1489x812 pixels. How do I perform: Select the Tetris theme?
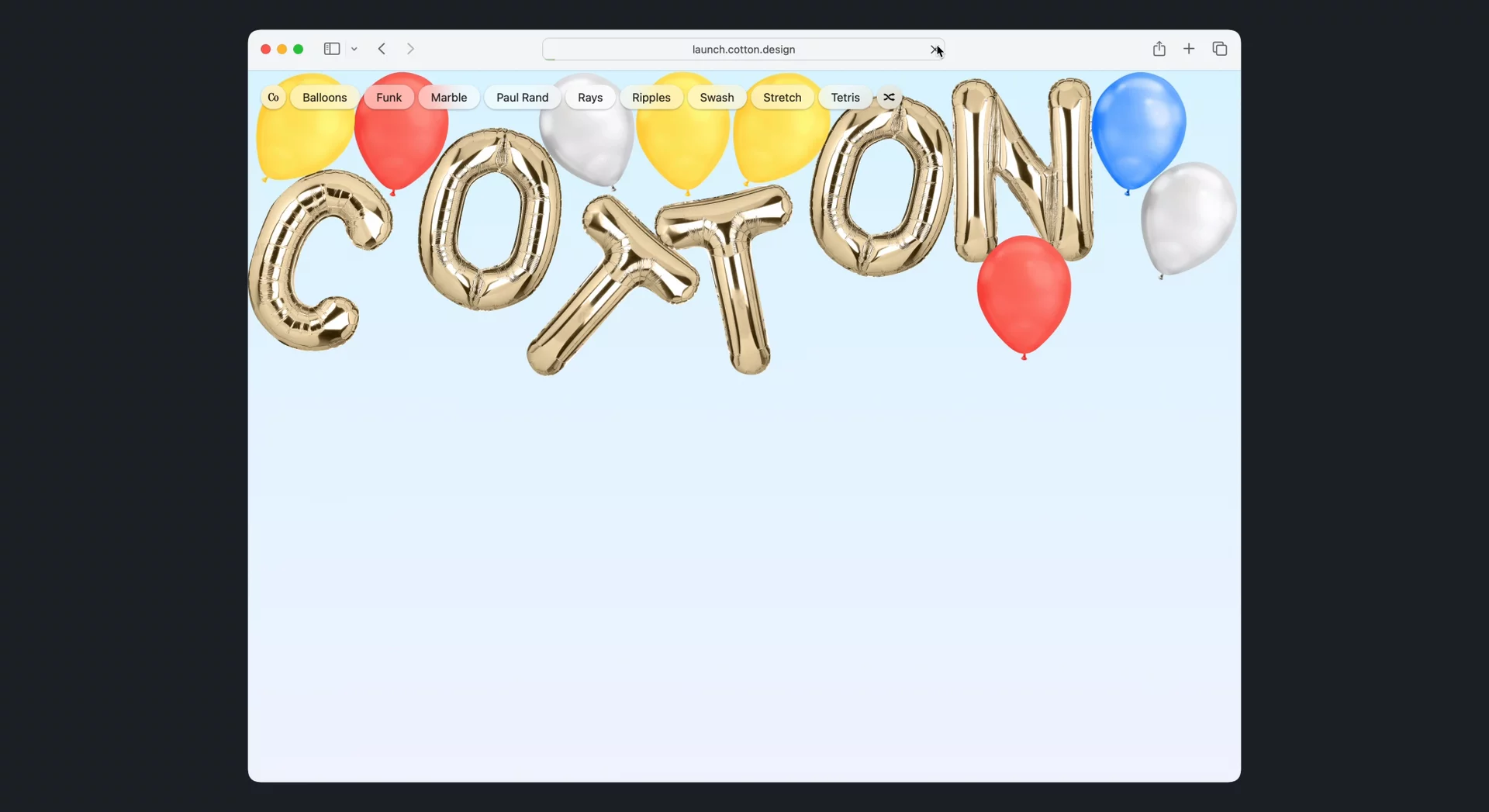tap(845, 98)
